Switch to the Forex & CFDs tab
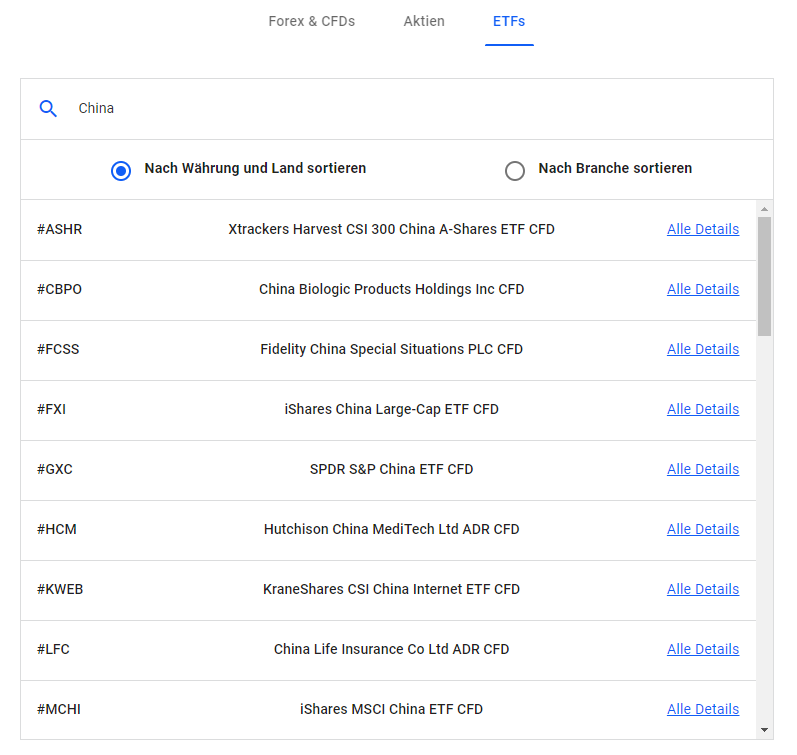This screenshot has height=755, width=797. (x=312, y=21)
